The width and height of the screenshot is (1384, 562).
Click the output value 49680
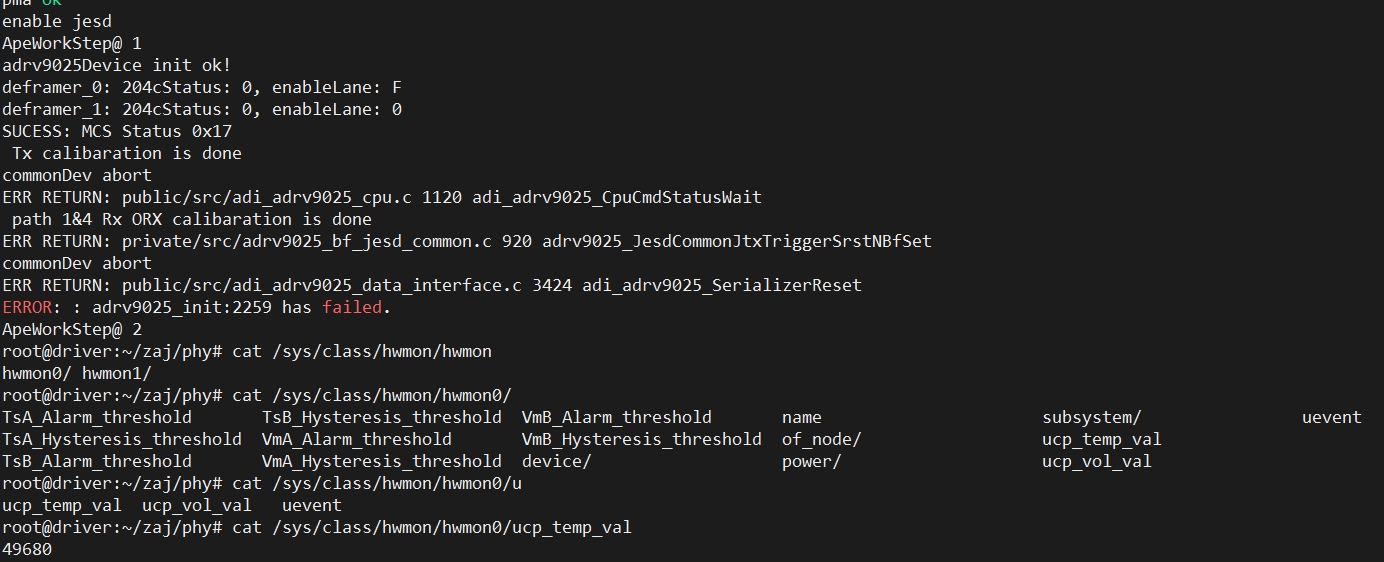[27, 549]
